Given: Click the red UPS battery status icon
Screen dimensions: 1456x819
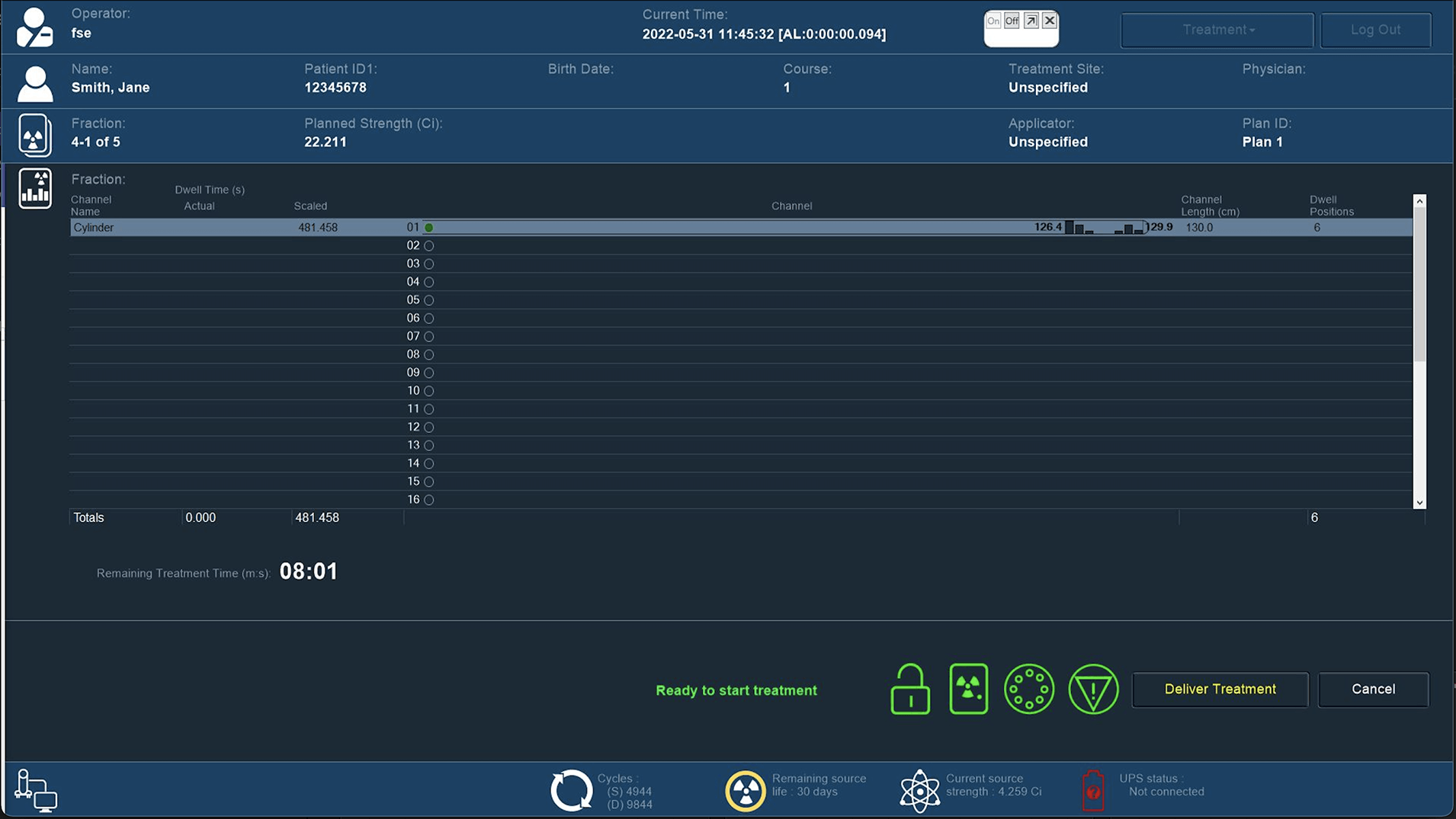Looking at the screenshot, I should [1093, 790].
